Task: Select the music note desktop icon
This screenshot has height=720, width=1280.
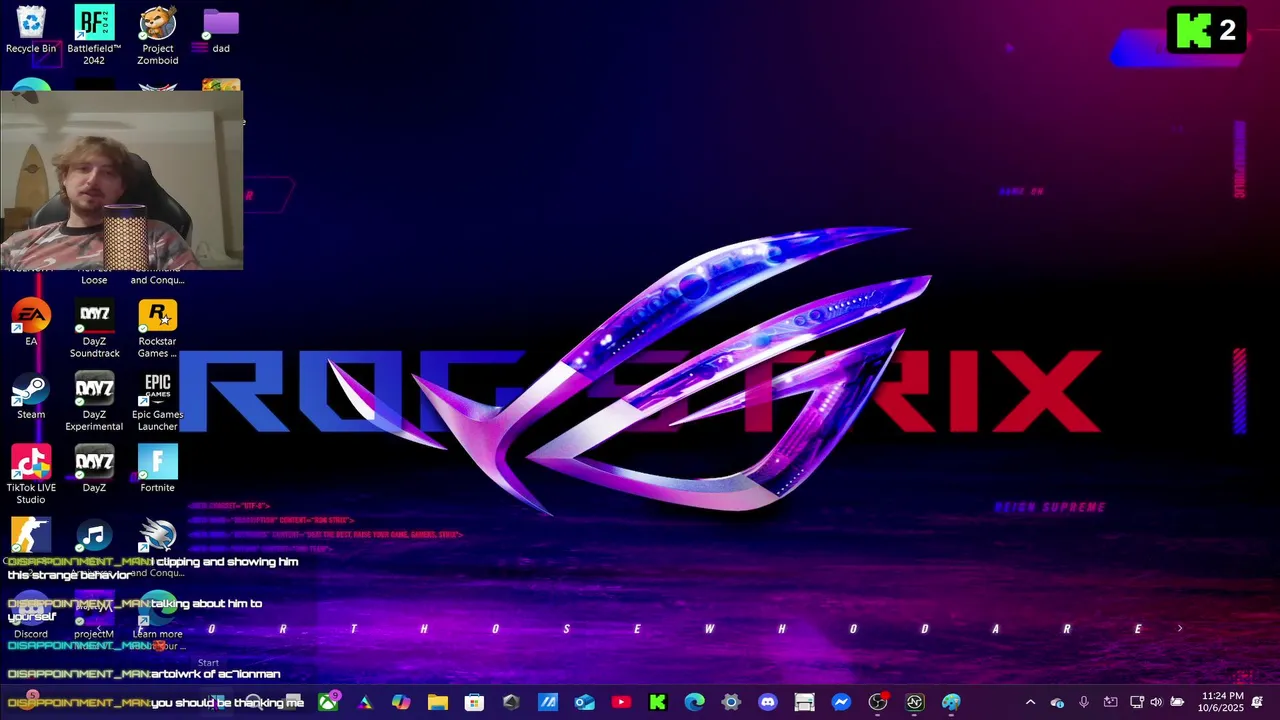Action: point(94,536)
